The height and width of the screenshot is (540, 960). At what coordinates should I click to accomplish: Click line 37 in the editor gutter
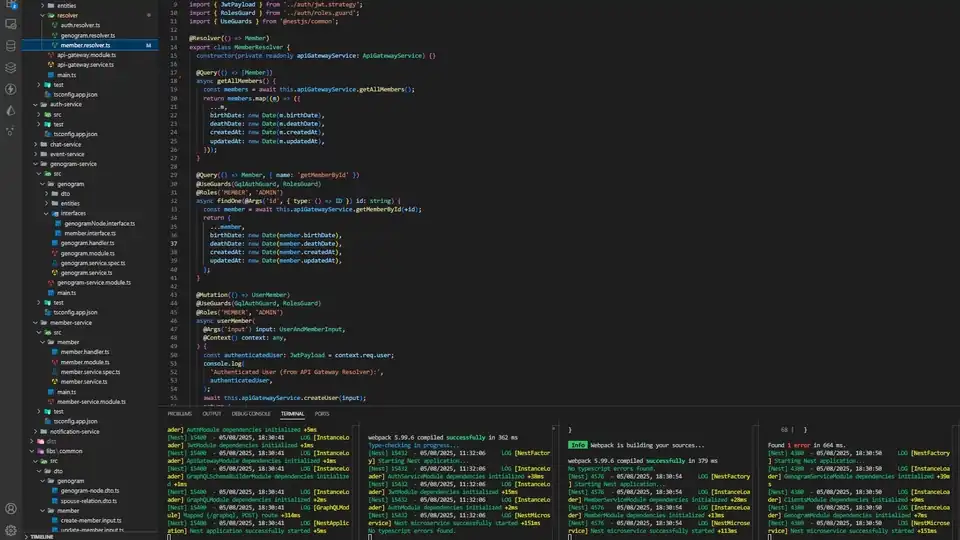coord(174,244)
